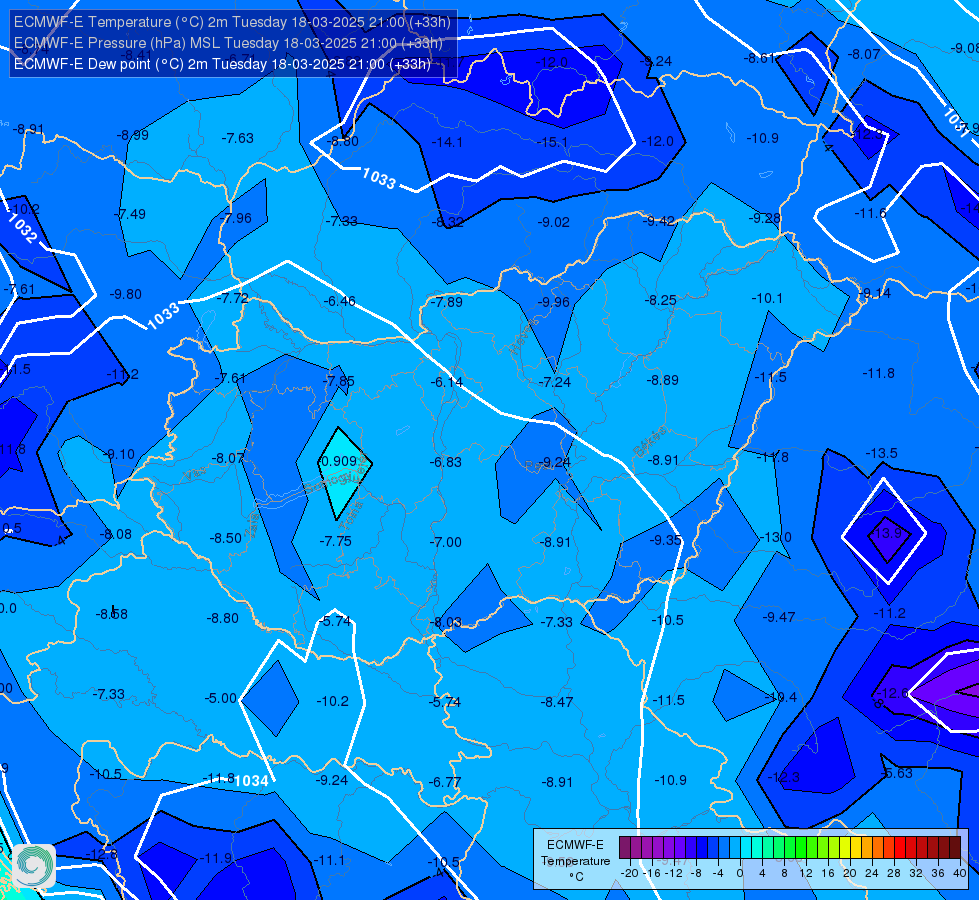Click the swirl logo icon
Image resolution: width=979 pixels, height=900 pixels.
[34, 866]
